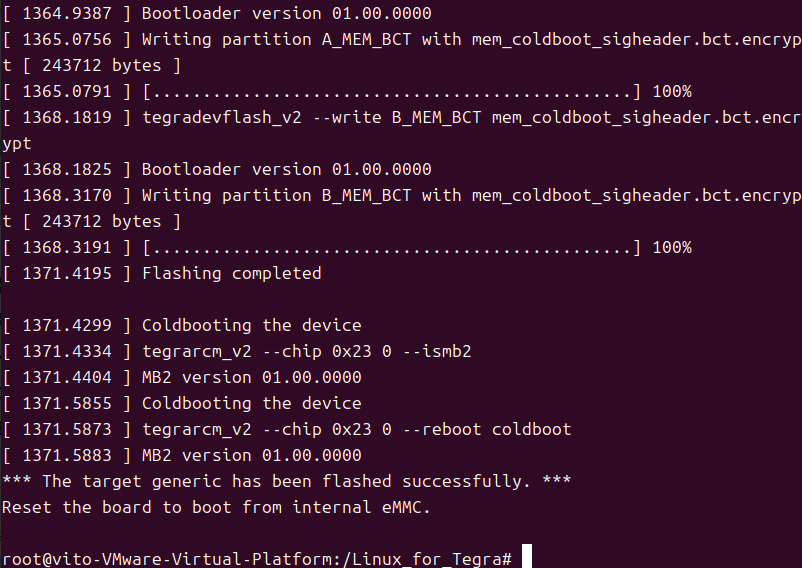Click the 'Flashing completed' log line
The image size is (802, 568).
tap(162, 274)
